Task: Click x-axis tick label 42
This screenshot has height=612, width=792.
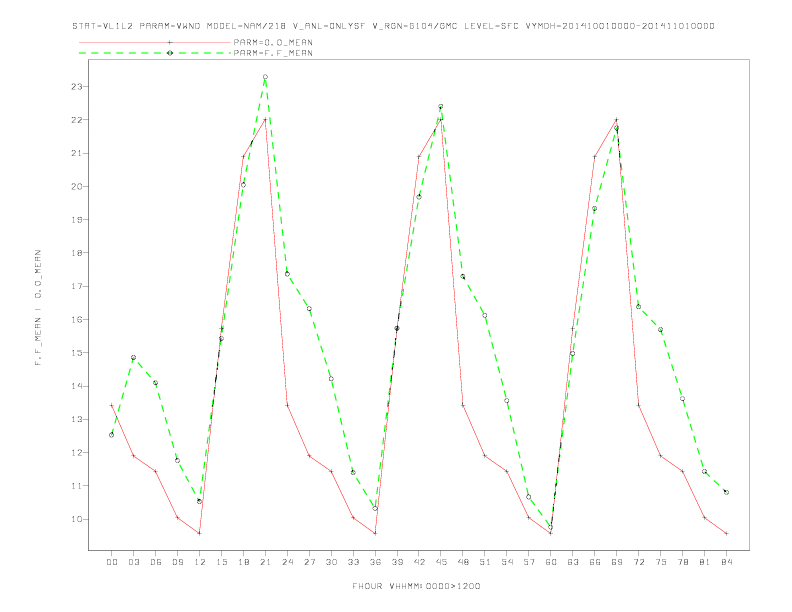Action: [x=419, y=562]
